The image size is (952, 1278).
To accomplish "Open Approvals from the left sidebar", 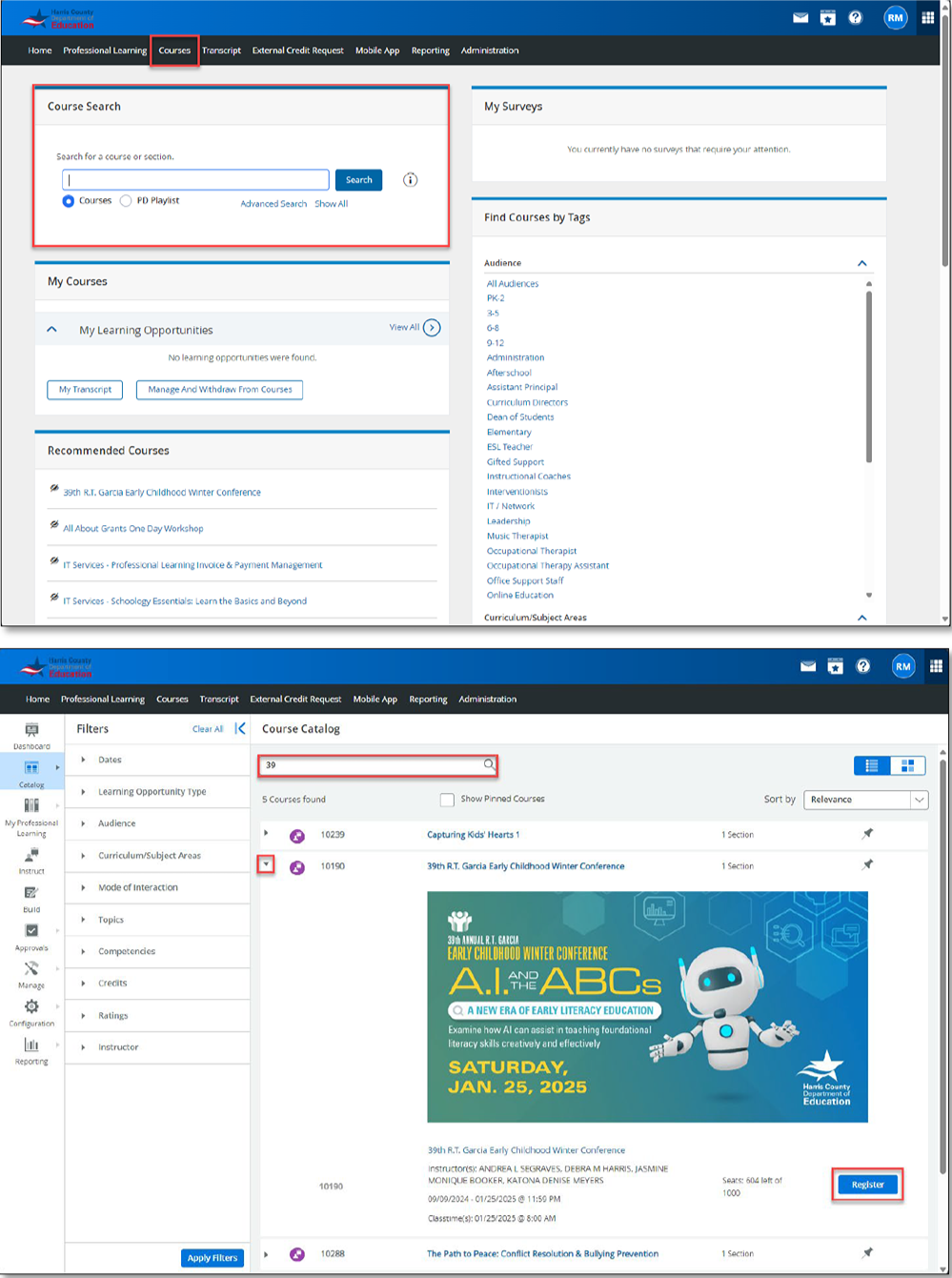I will [31, 929].
